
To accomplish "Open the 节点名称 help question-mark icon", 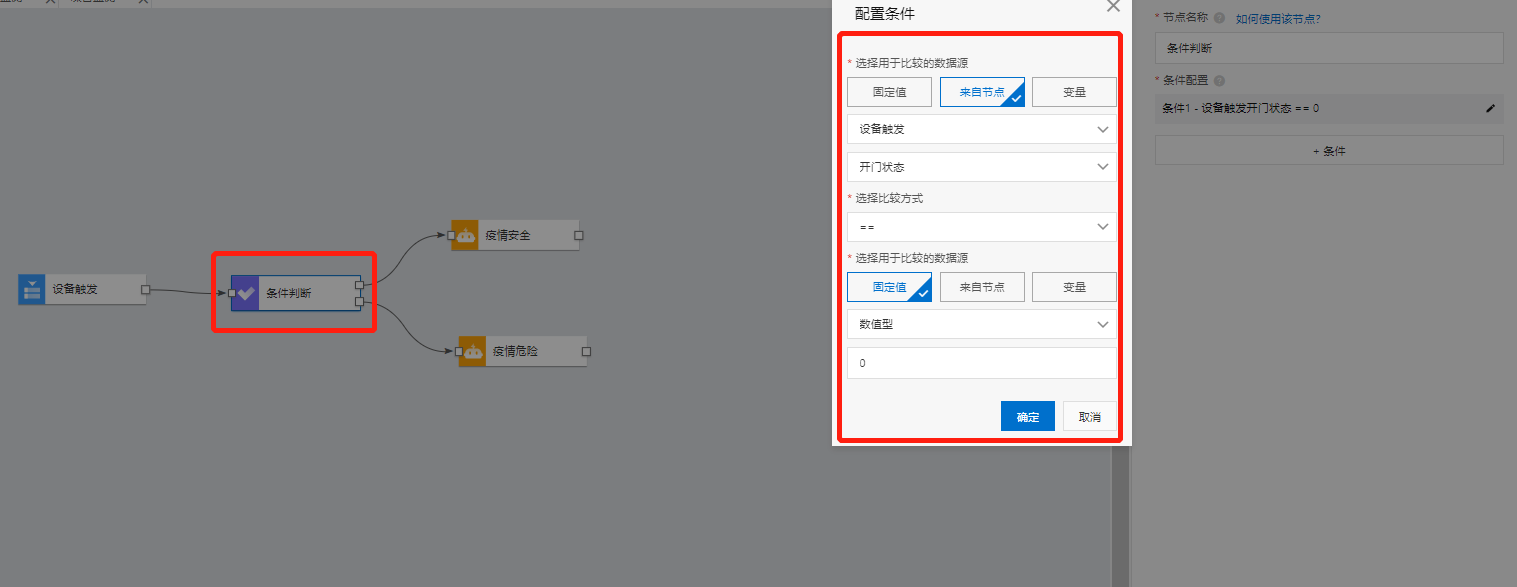I will [x=1217, y=17].
